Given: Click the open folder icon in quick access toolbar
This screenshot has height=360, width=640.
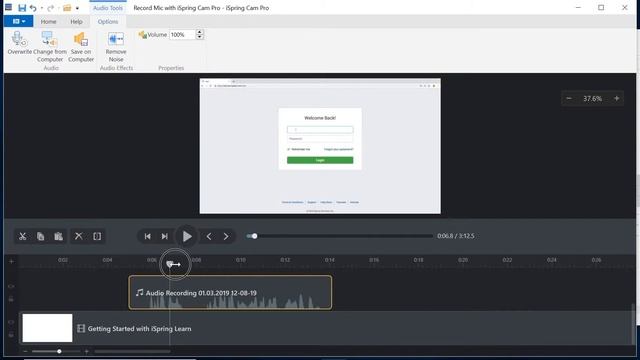Looking at the screenshot, I should [x=67, y=8].
